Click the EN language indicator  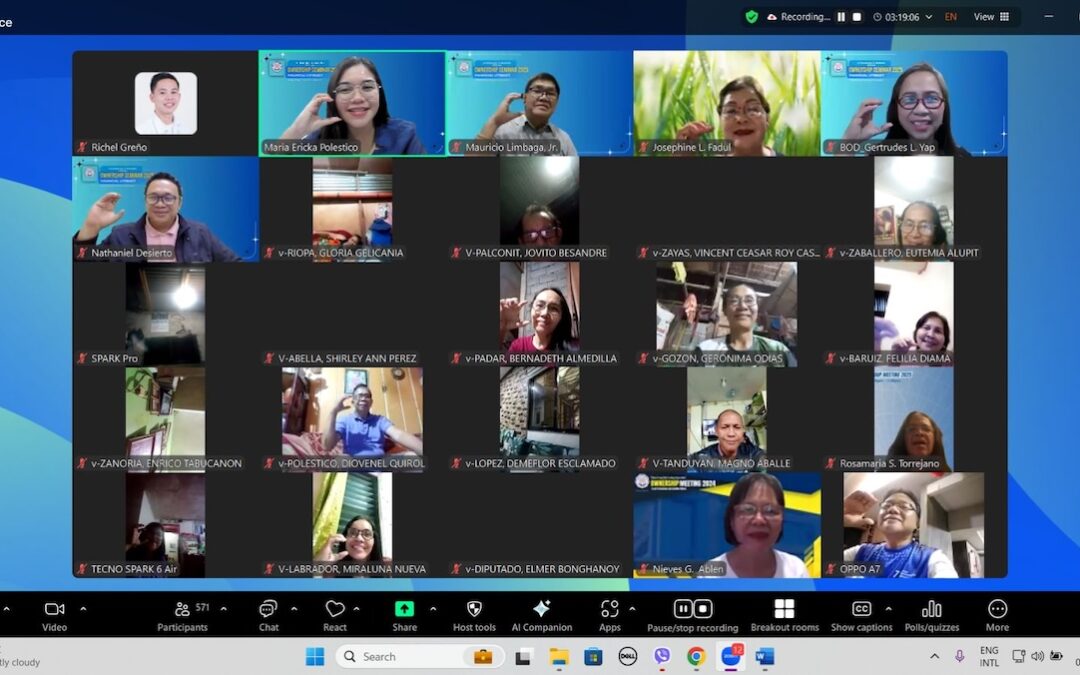click(x=951, y=17)
